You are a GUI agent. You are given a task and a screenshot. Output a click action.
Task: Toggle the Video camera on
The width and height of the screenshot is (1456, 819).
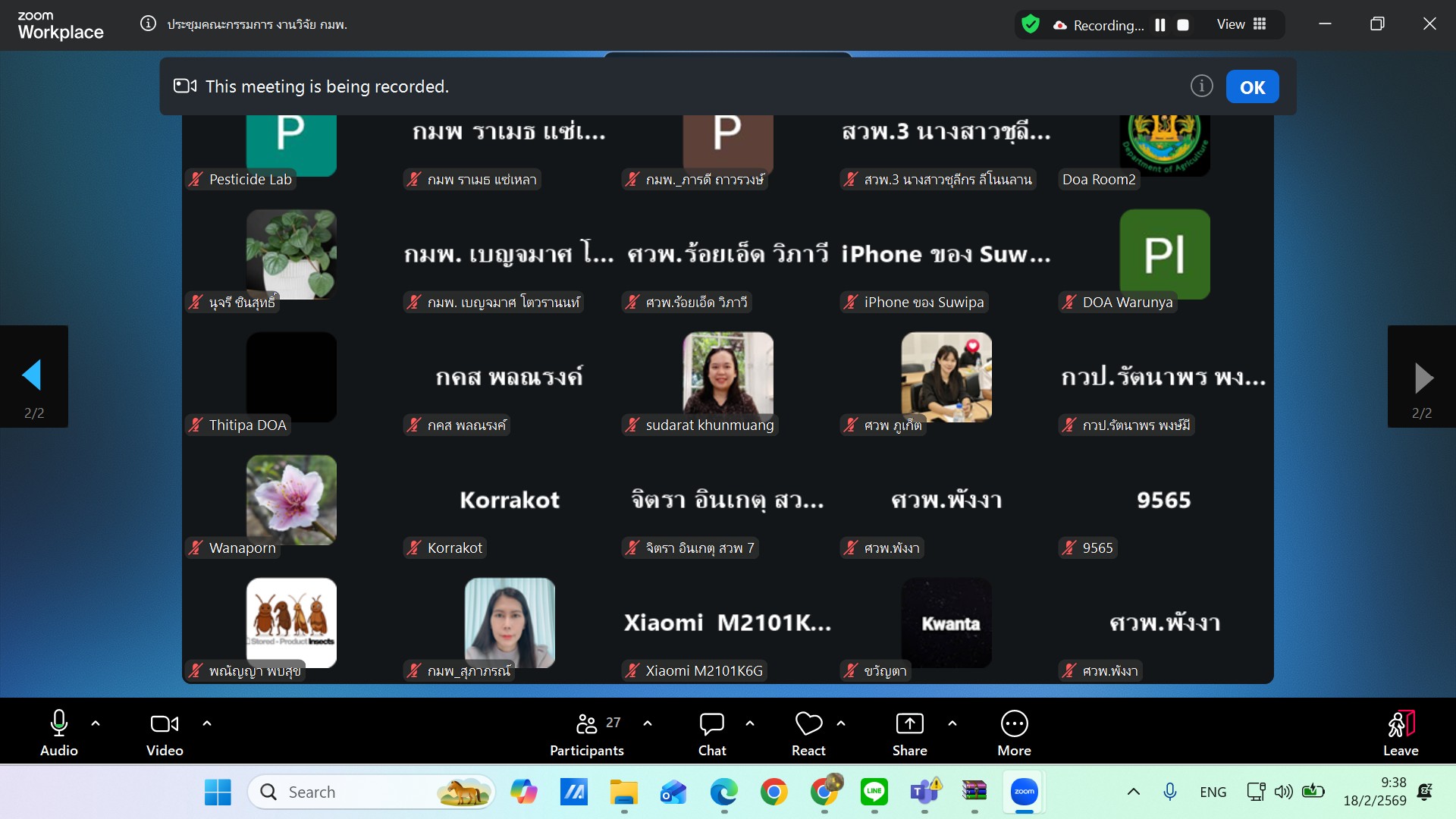click(165, 724)
